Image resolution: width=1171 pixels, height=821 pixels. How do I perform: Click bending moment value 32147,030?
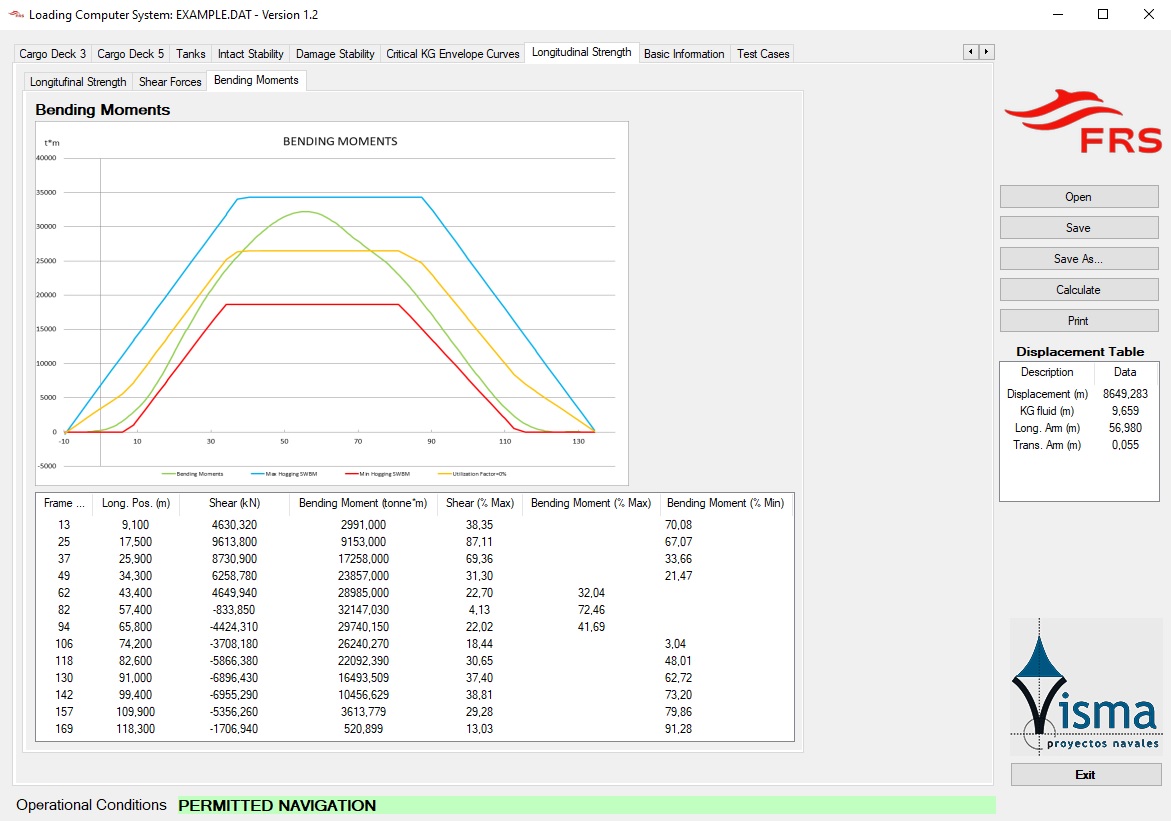(363, 610)
